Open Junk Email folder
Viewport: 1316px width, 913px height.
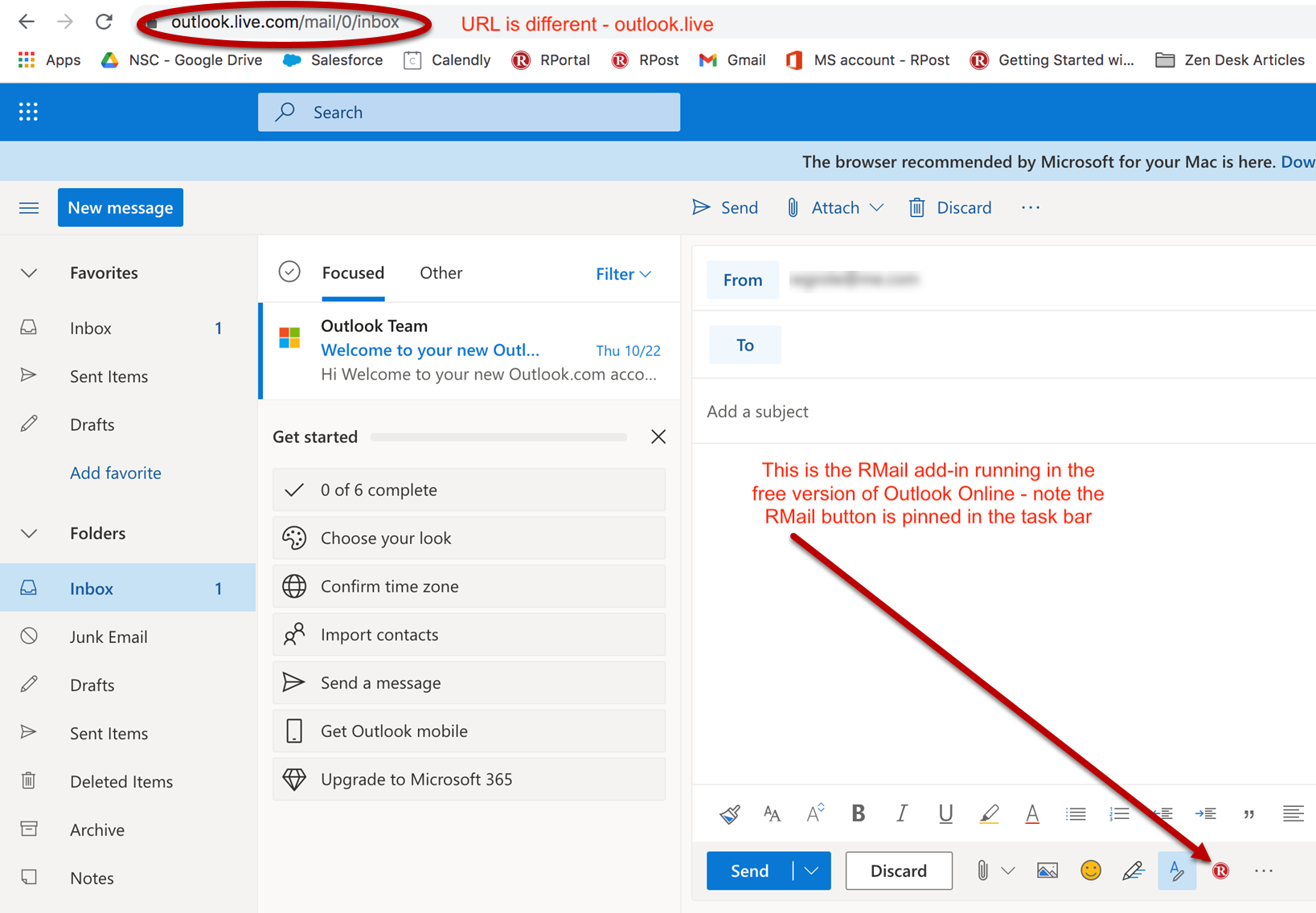point(128,637)
